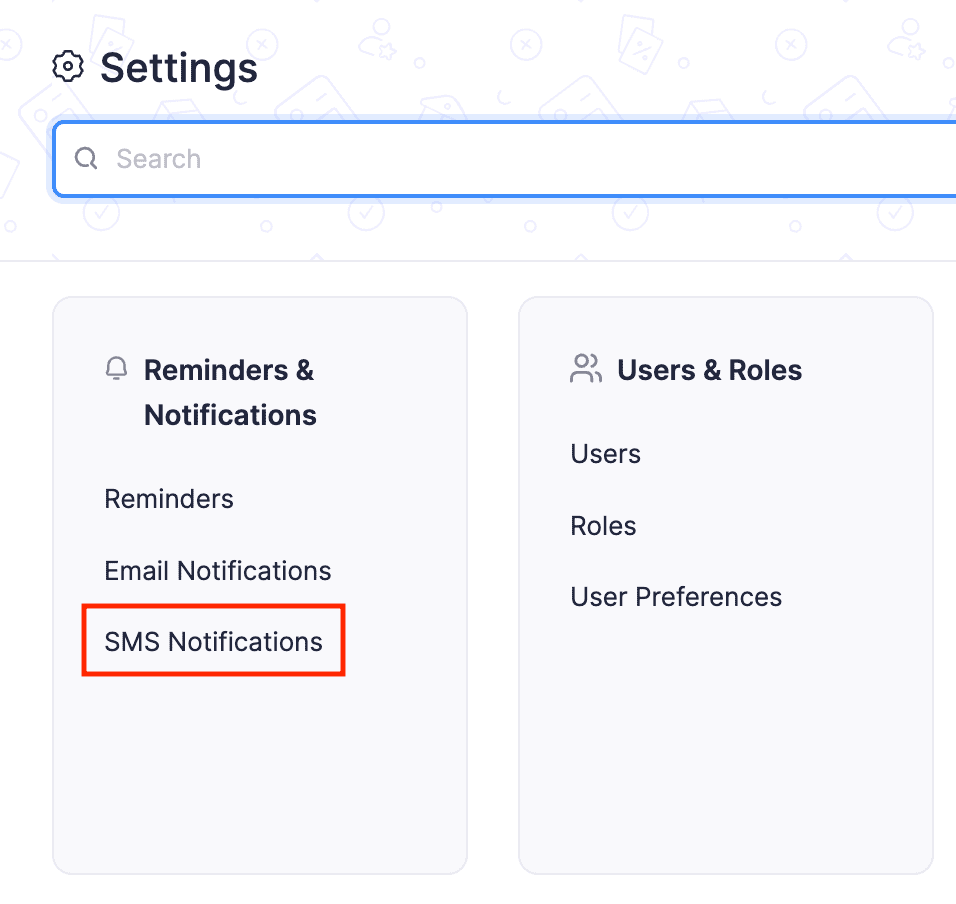Click the Users & Roles section heading

[x=710, y=369]
